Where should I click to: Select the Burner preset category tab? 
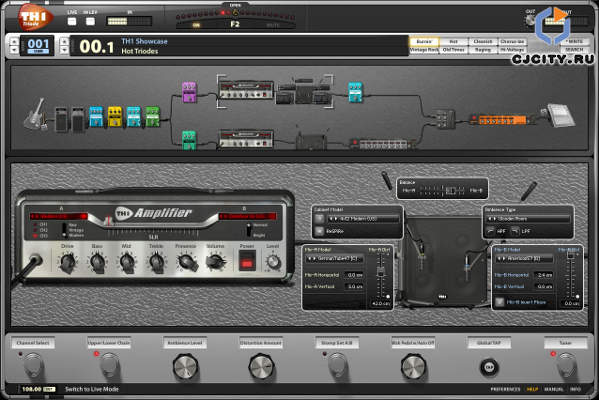point(424,41)
